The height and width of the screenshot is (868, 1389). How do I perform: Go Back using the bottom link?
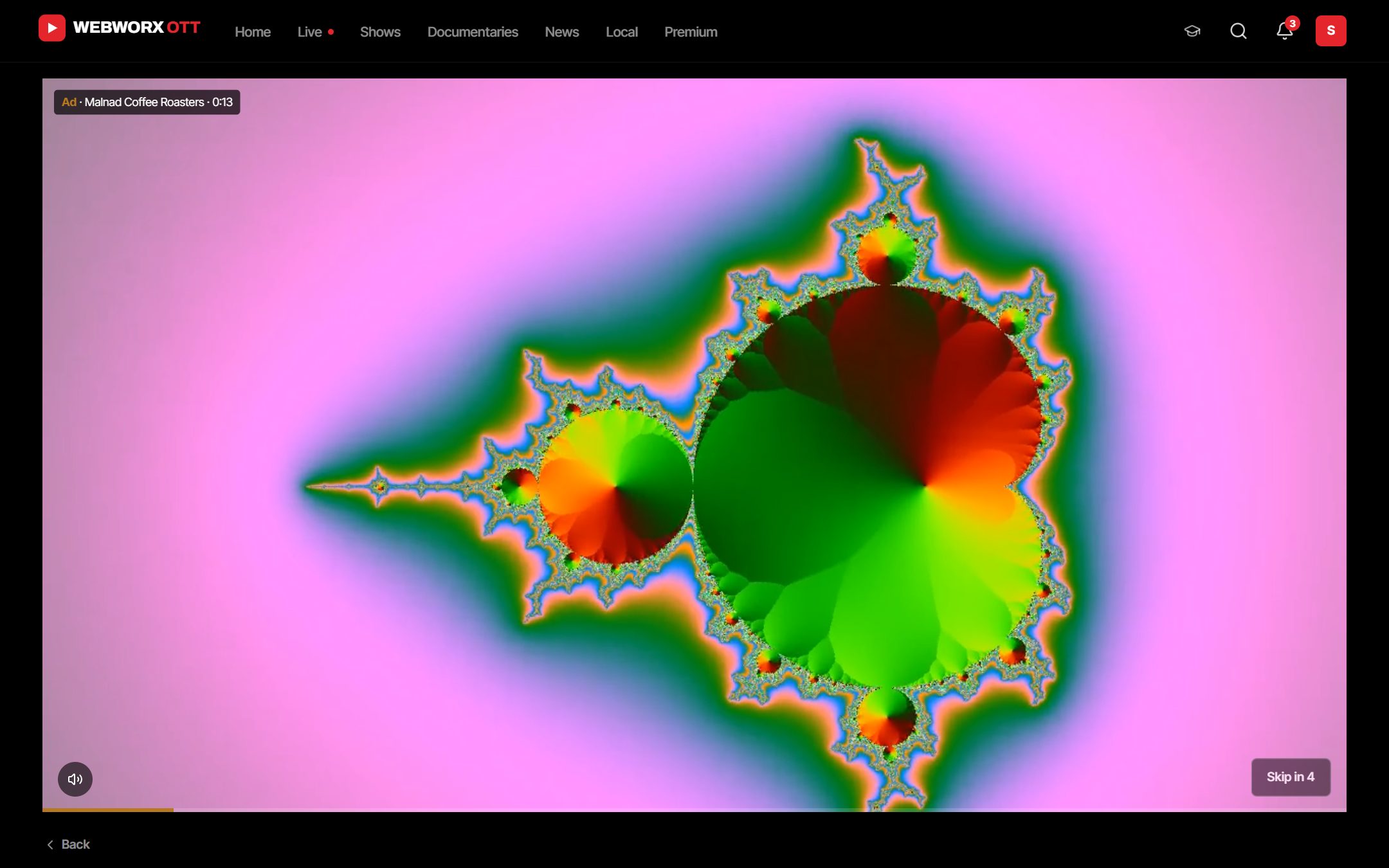coord(68,844)
